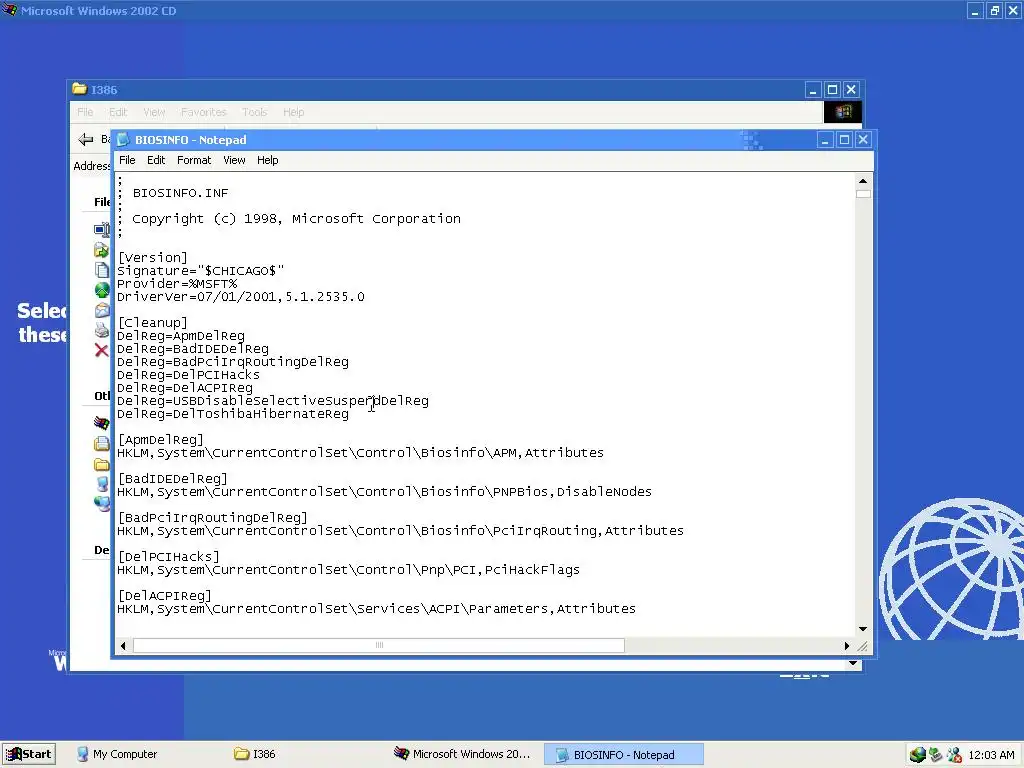Open the Edit menu in I386 window

click(118, 112)
